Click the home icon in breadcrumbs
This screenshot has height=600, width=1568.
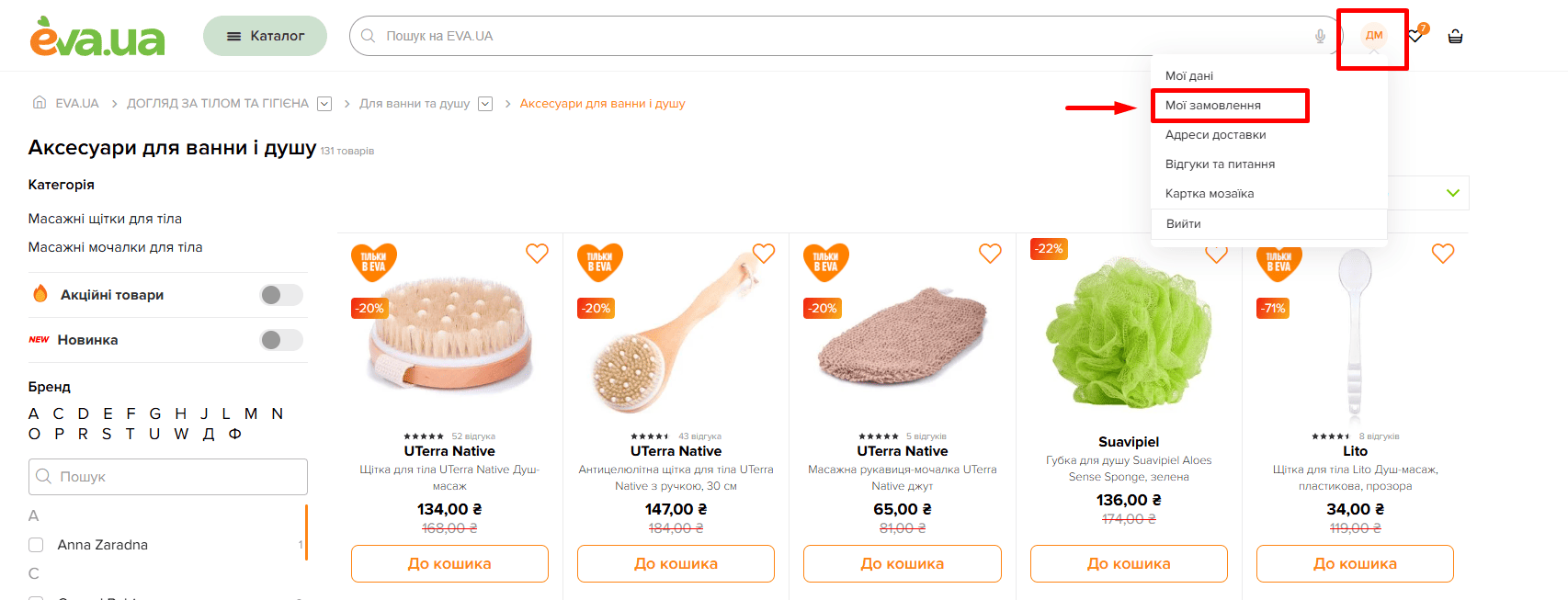click(40, 103)
